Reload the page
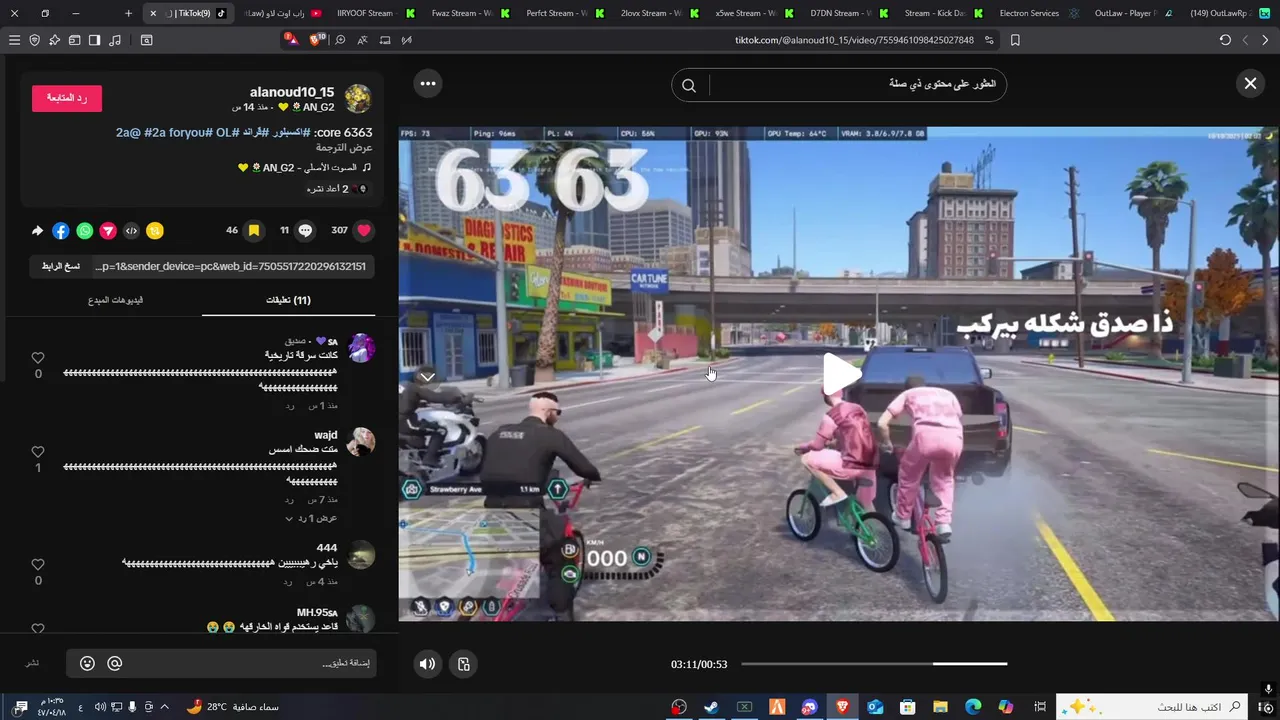This screenshot has height=720, width=1280. pos(1225,40)
